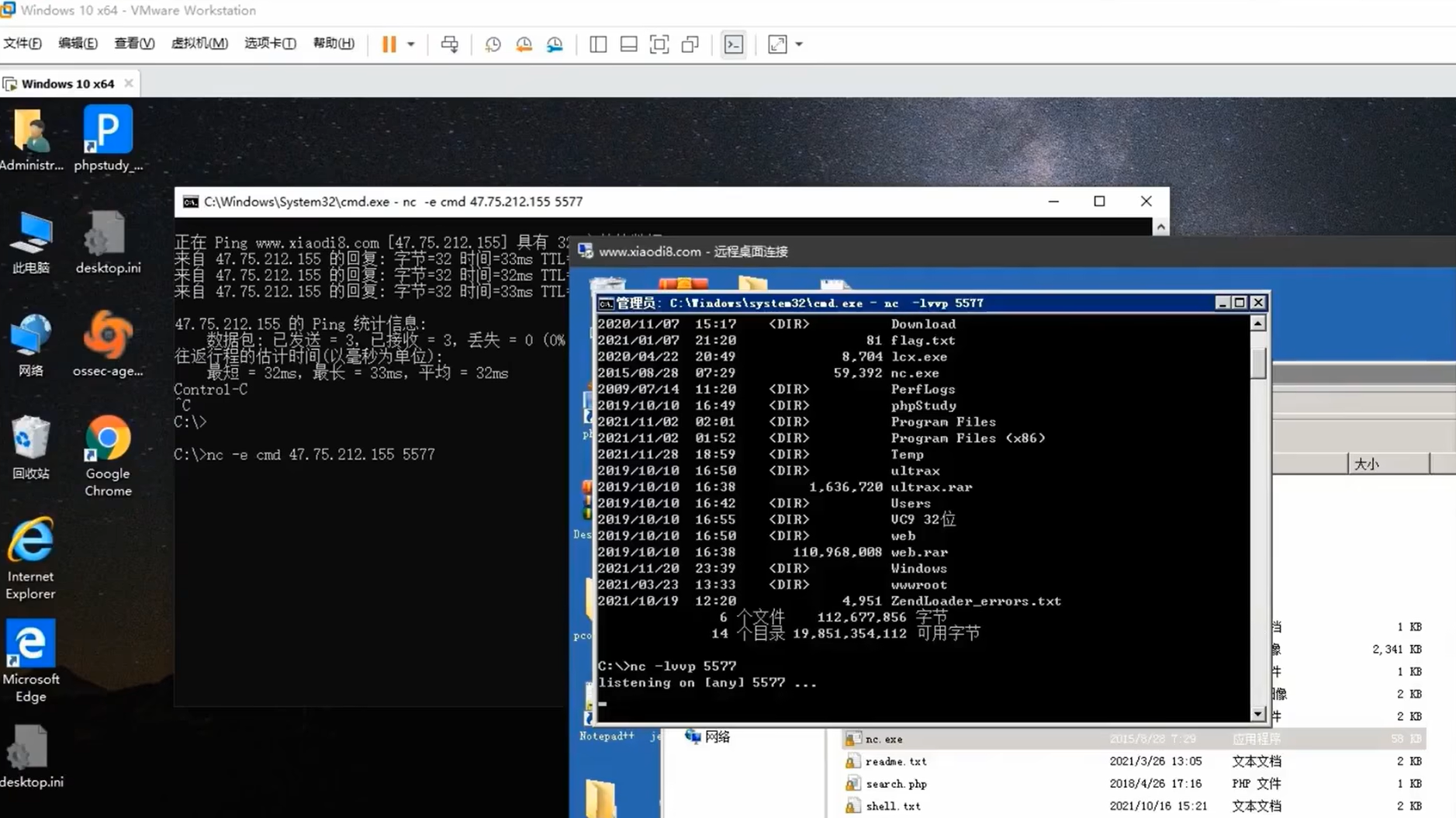The image size is (1456, 818).
Task: Select the upper desktop.ini file icon
Action: (108, 242)
